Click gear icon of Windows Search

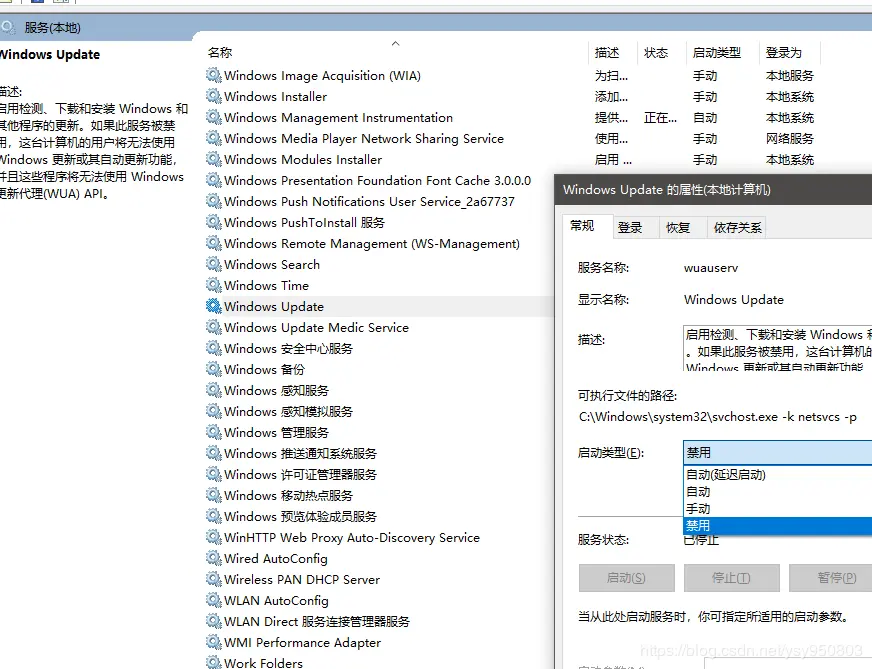click(214, 264)
